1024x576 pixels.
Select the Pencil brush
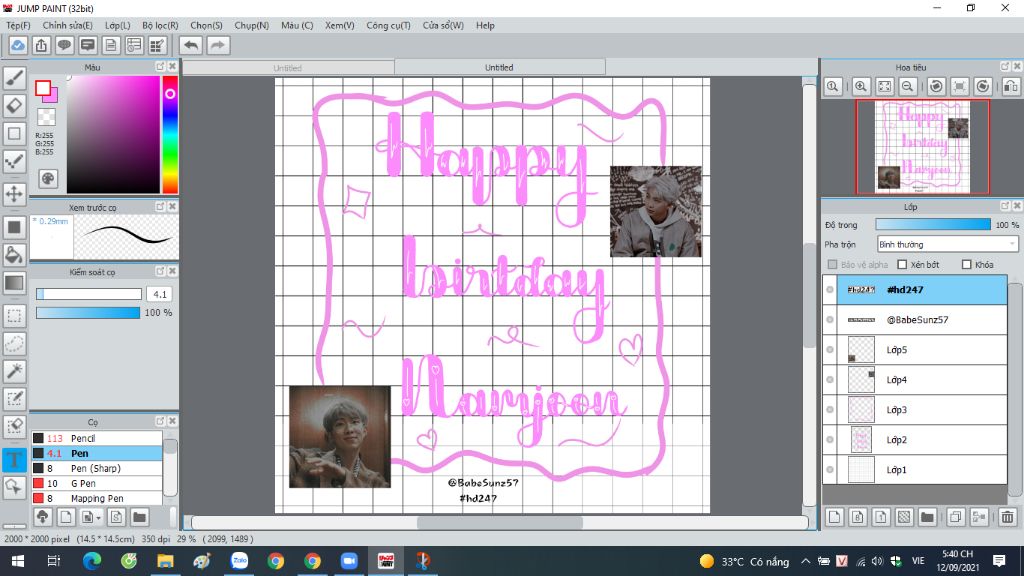97,438
